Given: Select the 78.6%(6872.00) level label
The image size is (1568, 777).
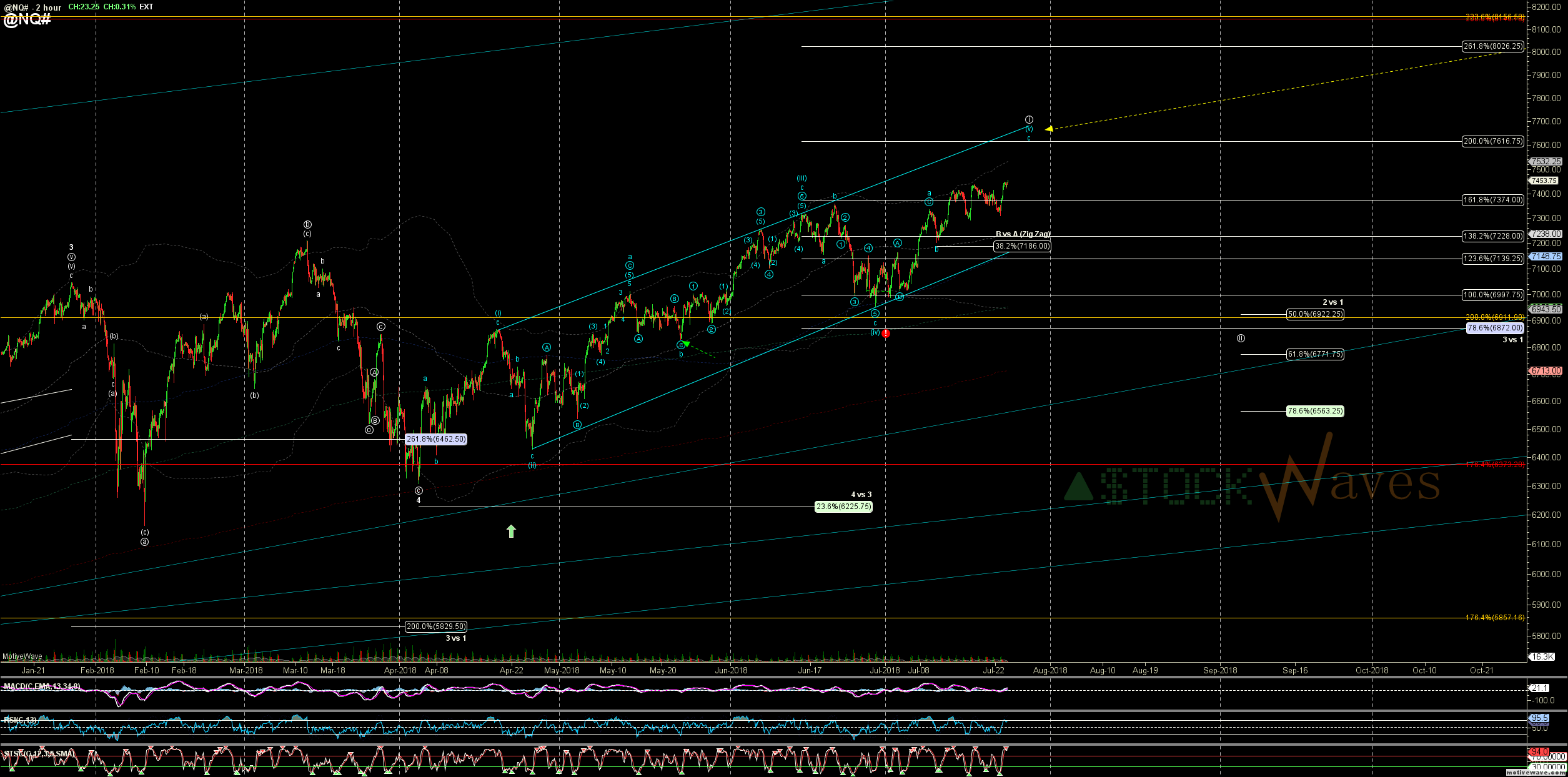Looking at the screenshot, I should [x=1495, y=328].
